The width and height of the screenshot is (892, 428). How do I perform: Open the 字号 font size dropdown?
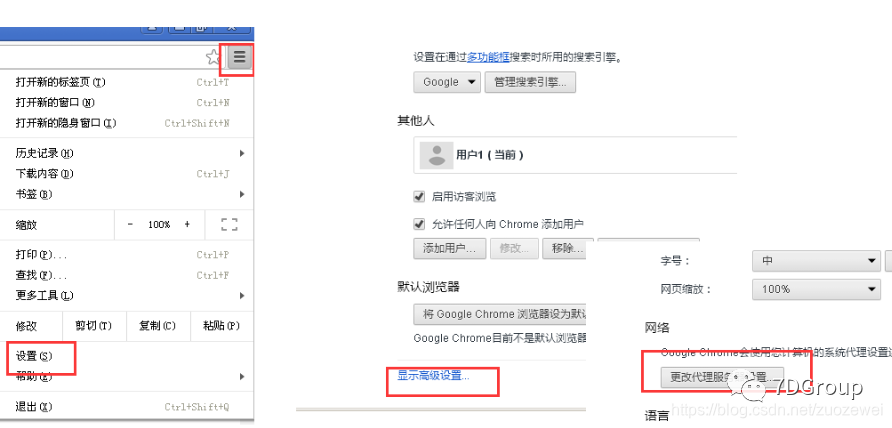click(816, 261)
